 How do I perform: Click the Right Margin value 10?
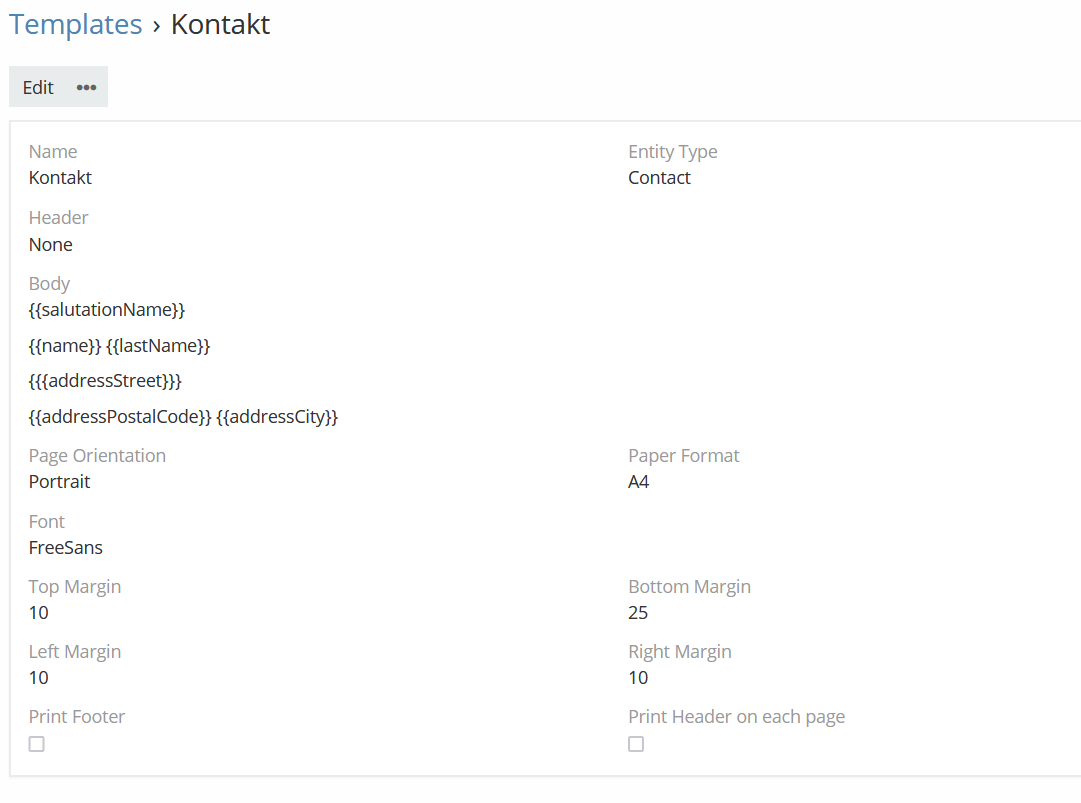click(x=638, y=678)
